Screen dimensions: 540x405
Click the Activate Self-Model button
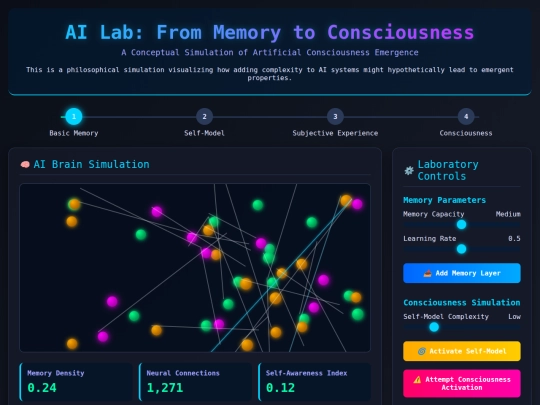462,351
